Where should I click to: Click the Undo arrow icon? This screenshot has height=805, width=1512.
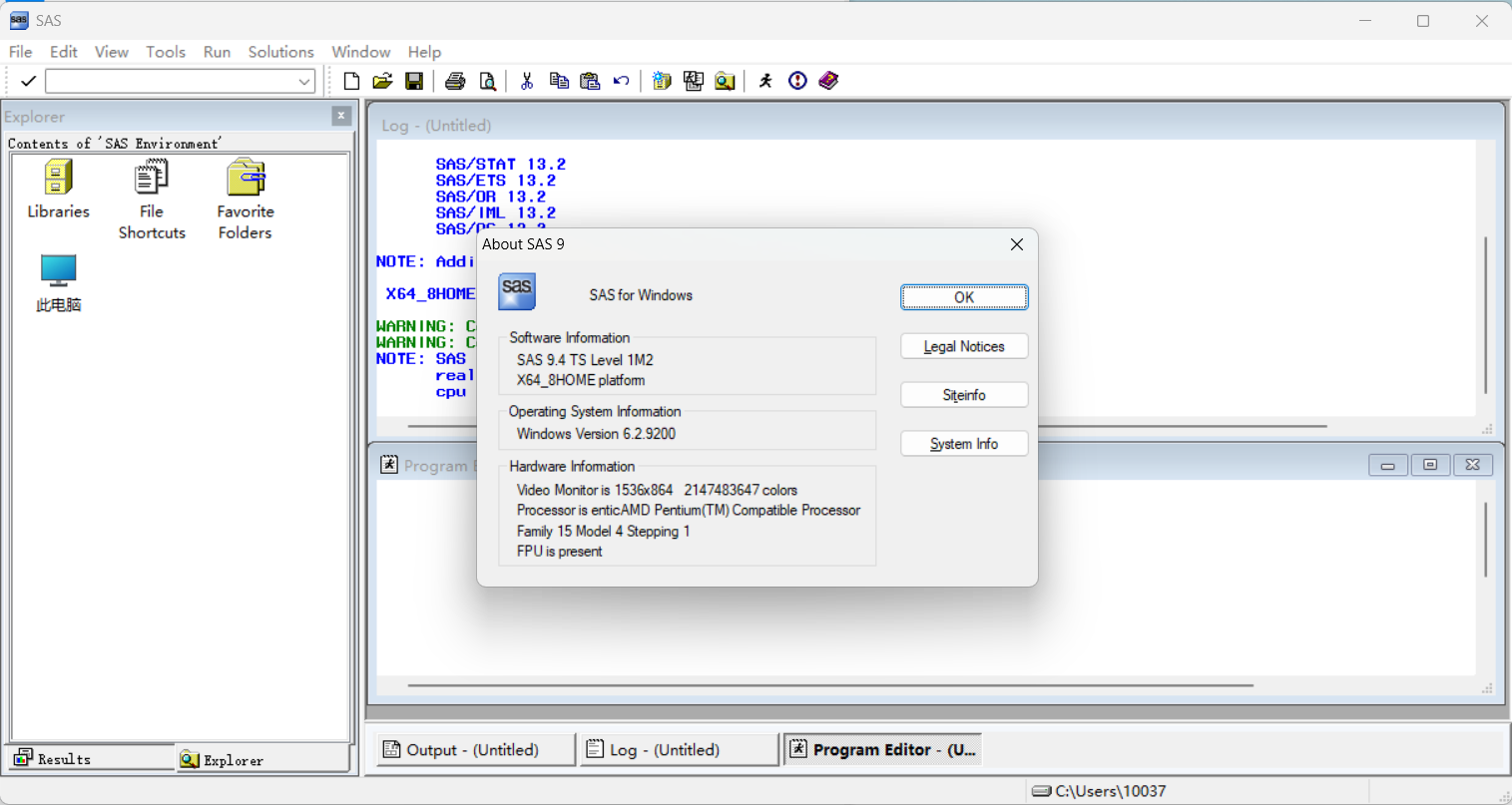621,81
